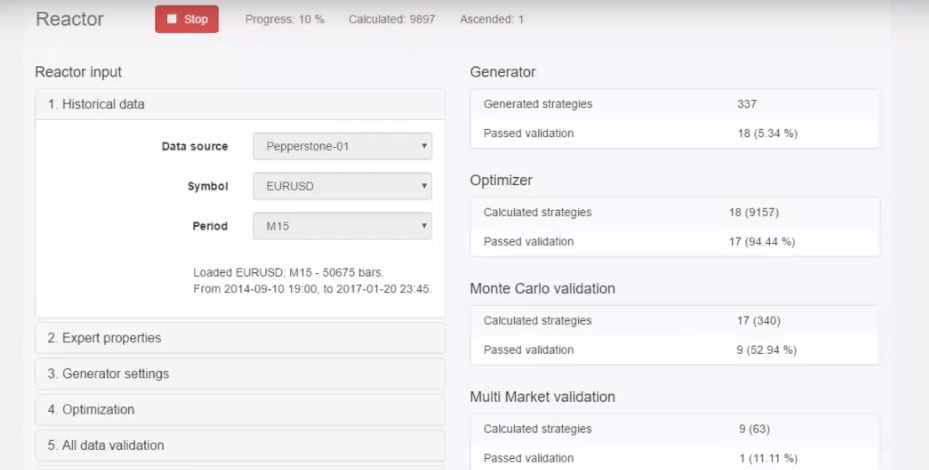Click Multi Market calculated strategies value 9 (63)
The width and height of the screenshot is (929, 470).
point(754,429)
